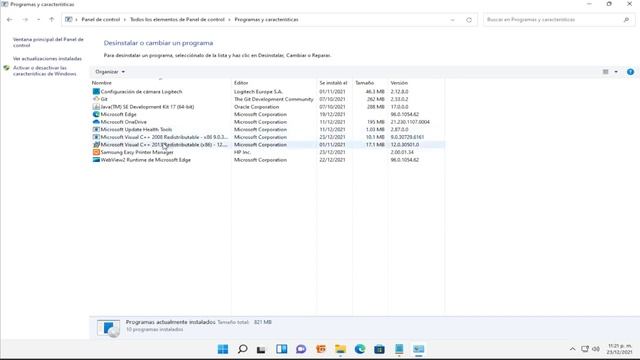Screen dimensions: 640x360
Task: Click the HP Inc. publisher cell
Action: 242,152
